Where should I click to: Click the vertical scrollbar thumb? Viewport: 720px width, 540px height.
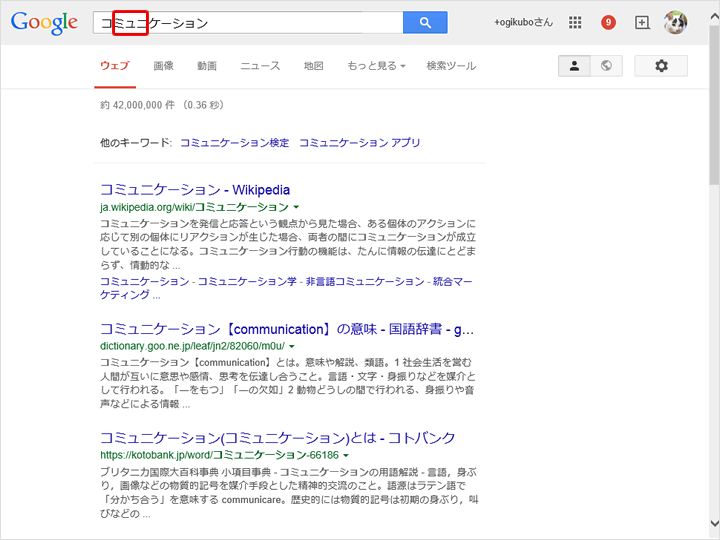click(714, 105)
